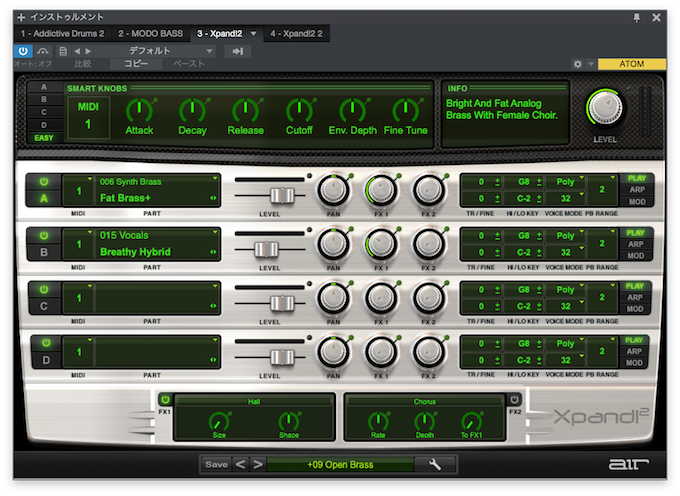Click the yellow ATOM controller button
Screen dimensions: 680x496
click(631, 64)
